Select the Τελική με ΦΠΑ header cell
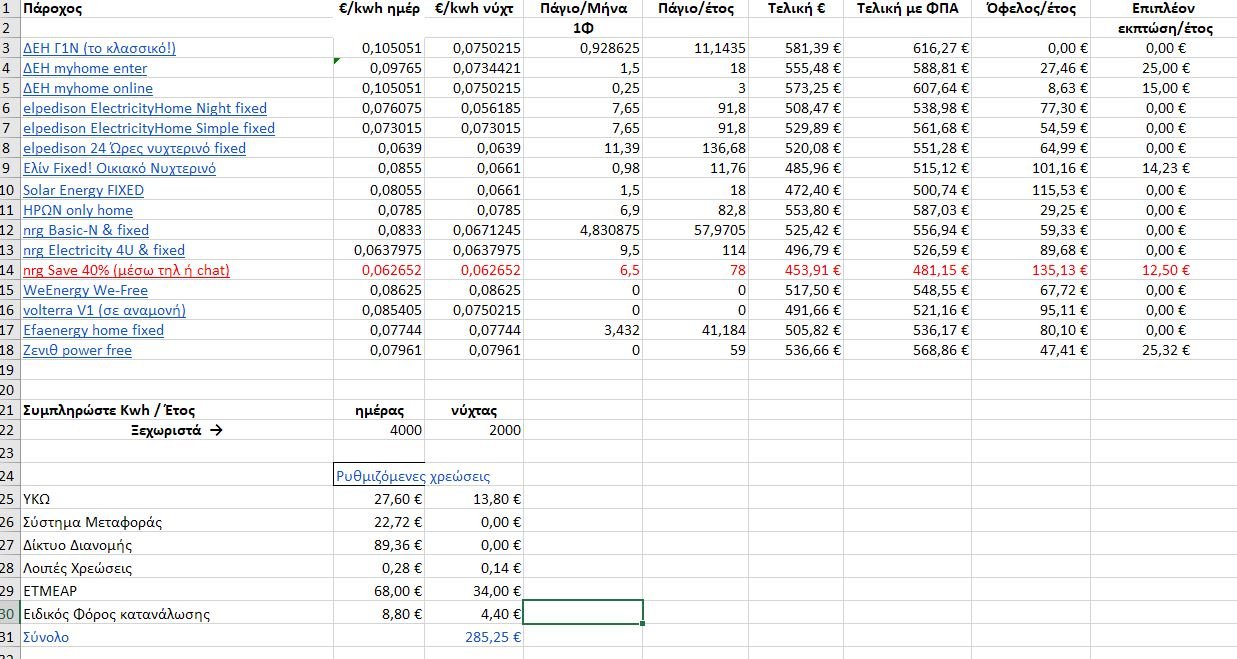1237x659 pixels. pyautogui.click(x=907, y=9)
